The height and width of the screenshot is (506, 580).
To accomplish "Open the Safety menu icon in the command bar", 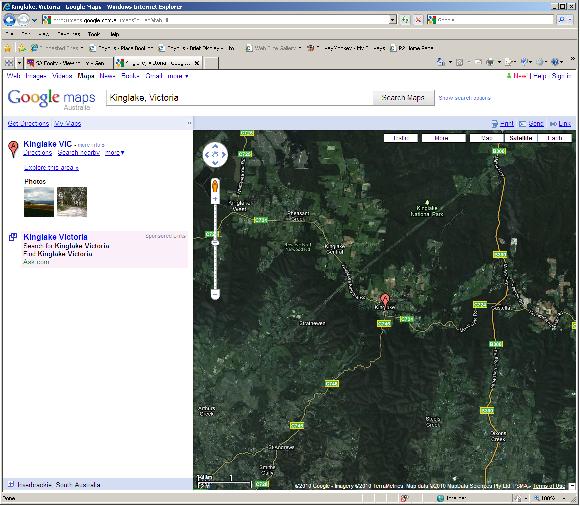I will tap(524, 62).
